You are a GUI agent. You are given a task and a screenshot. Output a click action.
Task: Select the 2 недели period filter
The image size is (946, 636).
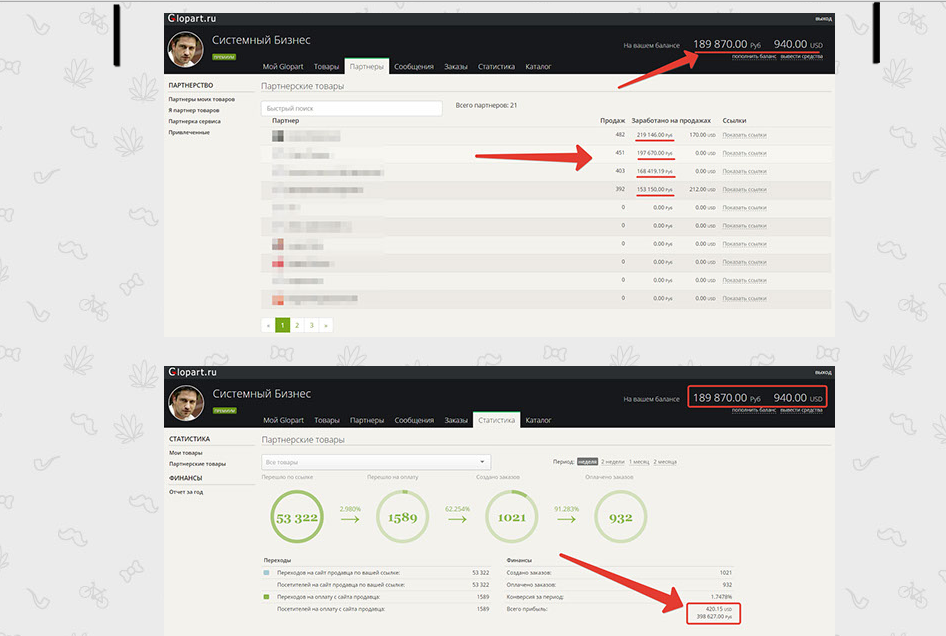[x=612, y=462]
